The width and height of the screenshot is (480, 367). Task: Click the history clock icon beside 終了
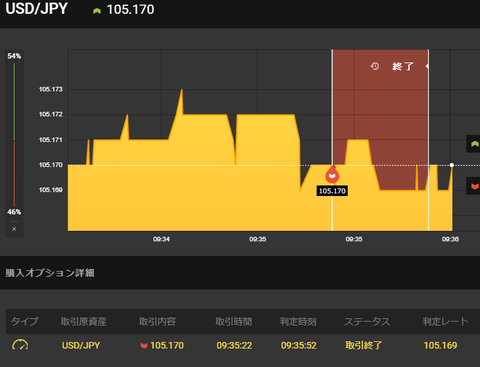[x=375, y=66]
